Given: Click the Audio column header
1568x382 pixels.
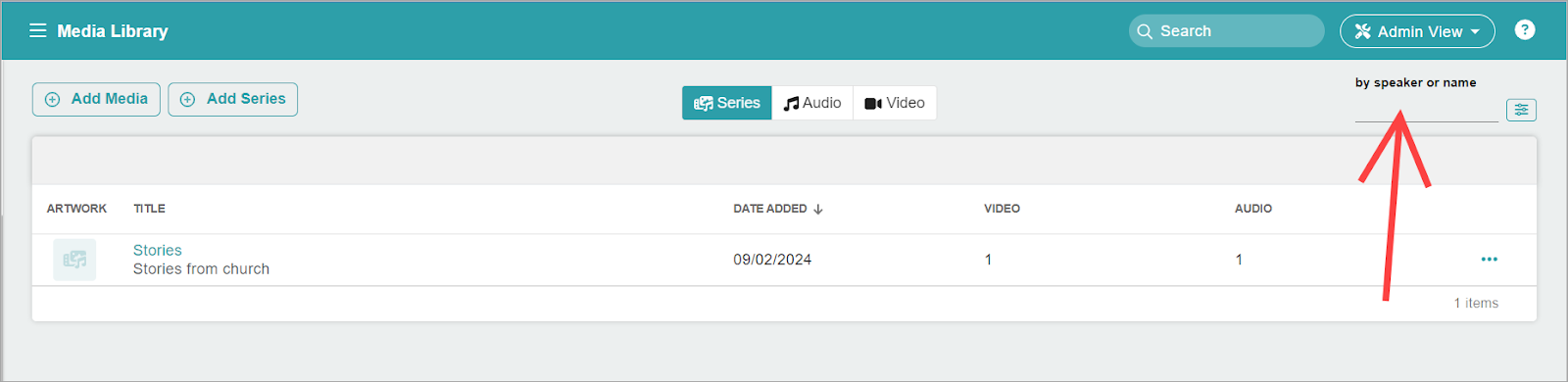Looking at the screenshot, I should coord(1253,209).
